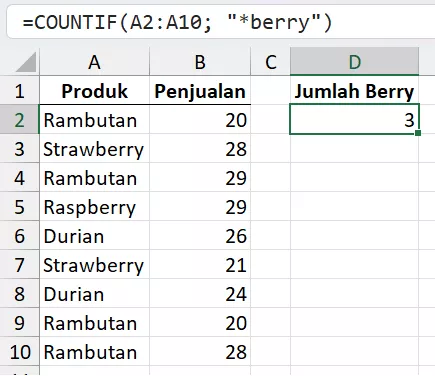
Task: Select the Strawberry cell in row 7
Action: pos(94,265)
